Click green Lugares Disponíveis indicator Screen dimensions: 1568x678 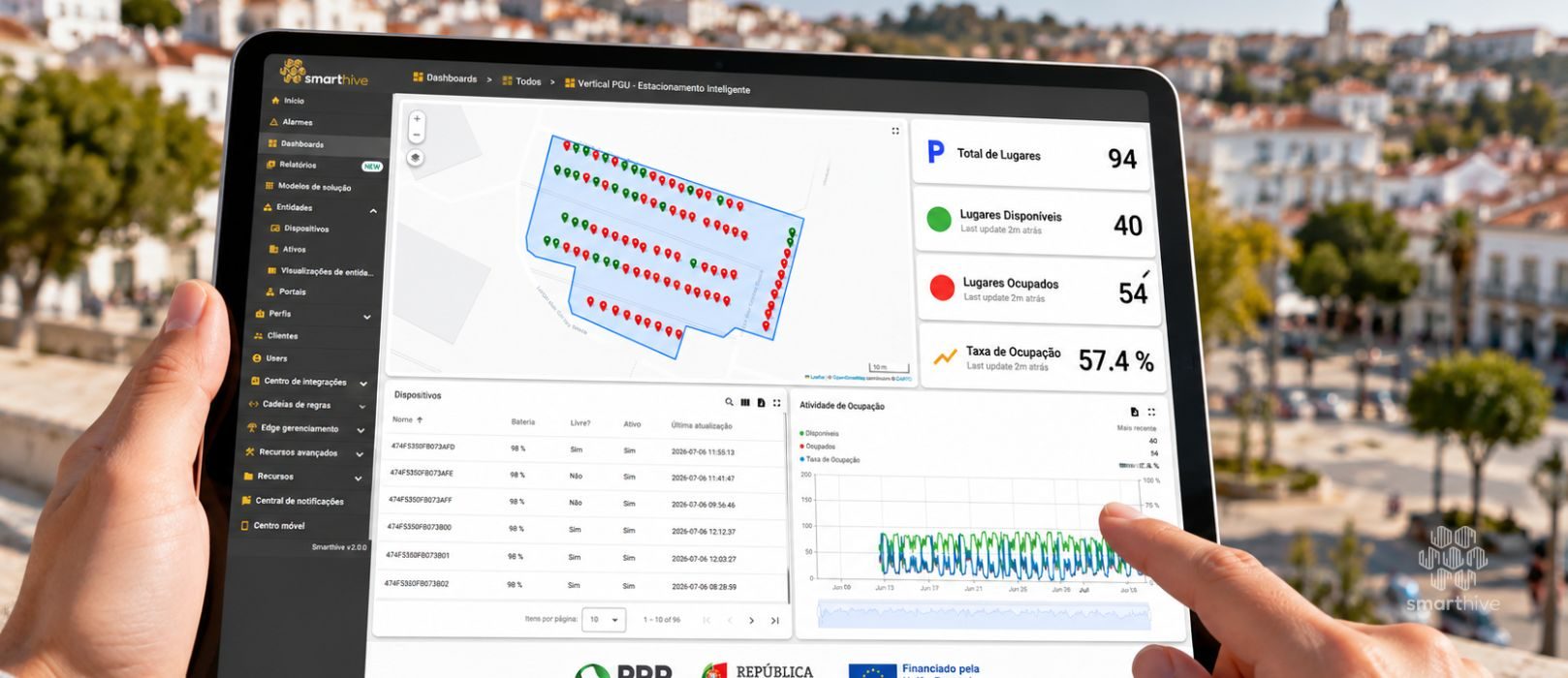939,219
